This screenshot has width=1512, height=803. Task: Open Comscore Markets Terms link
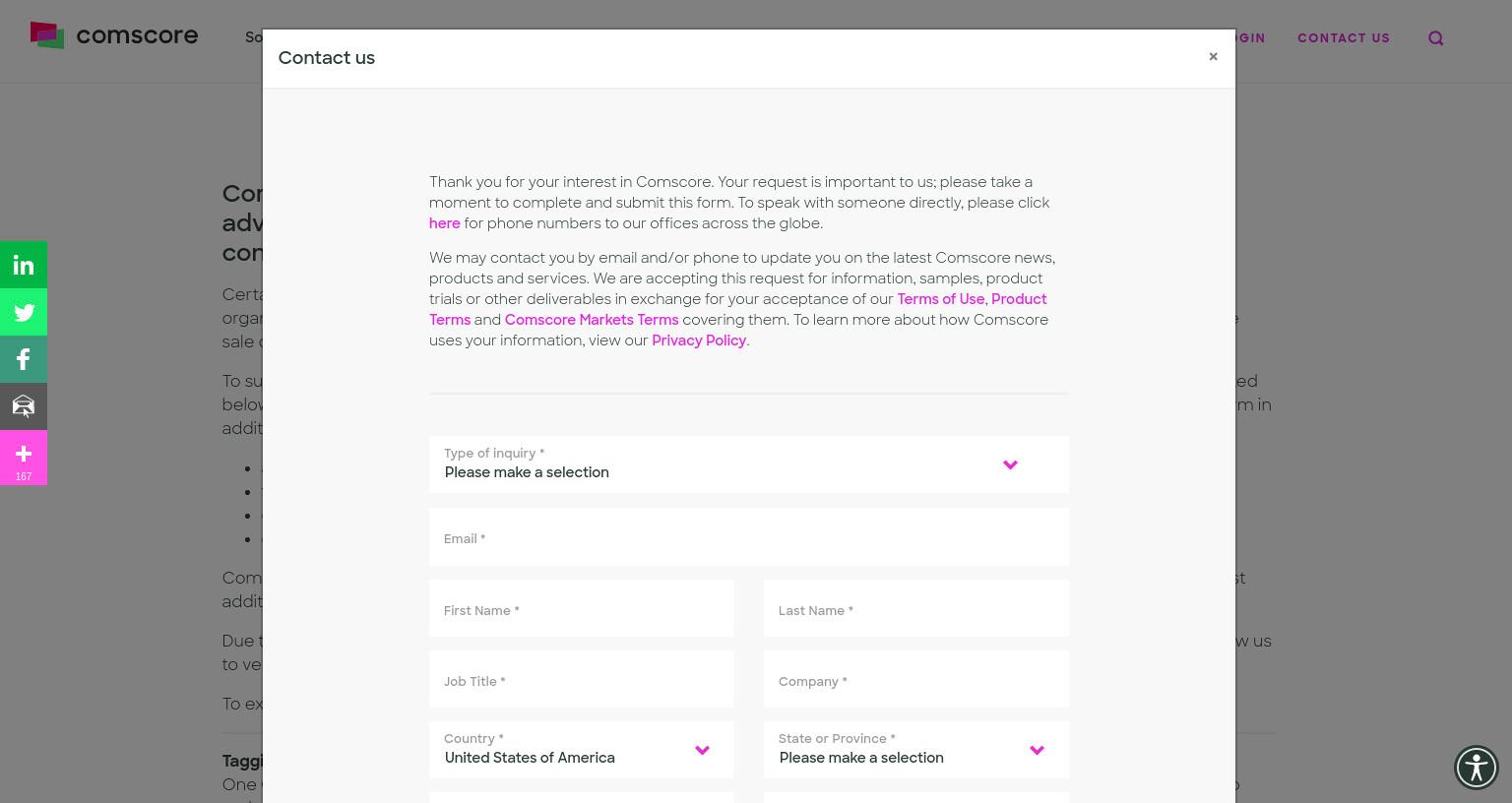click(x=592, y=320)
